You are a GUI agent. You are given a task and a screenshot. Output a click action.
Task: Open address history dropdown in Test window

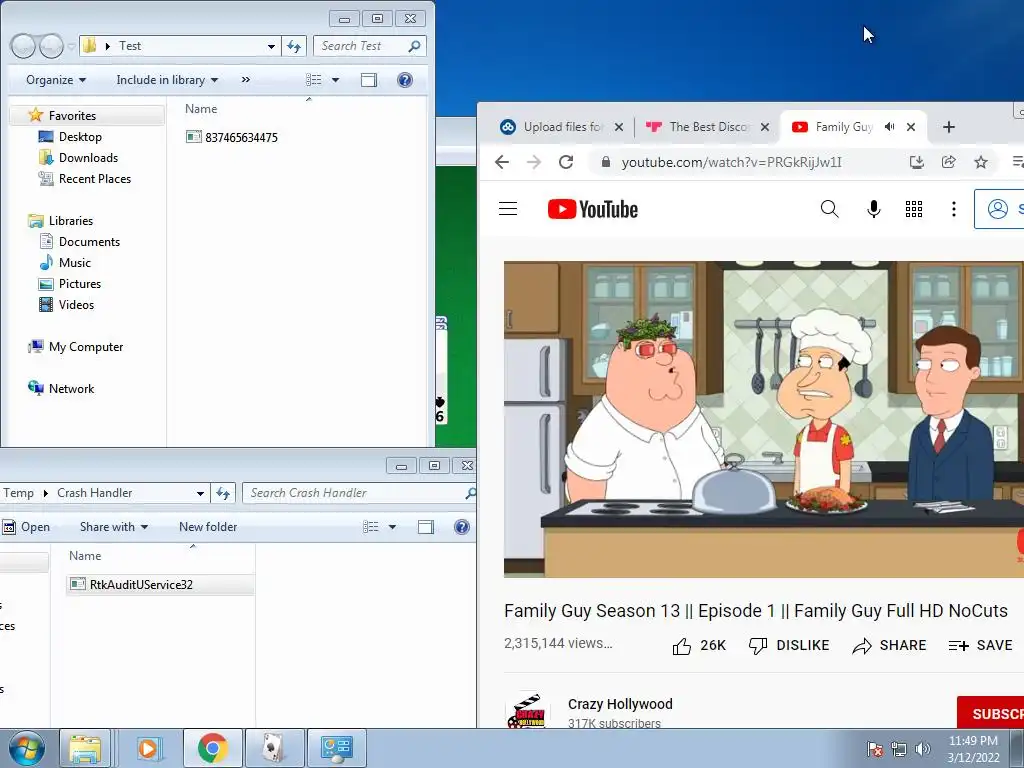(x=271, y=46)
